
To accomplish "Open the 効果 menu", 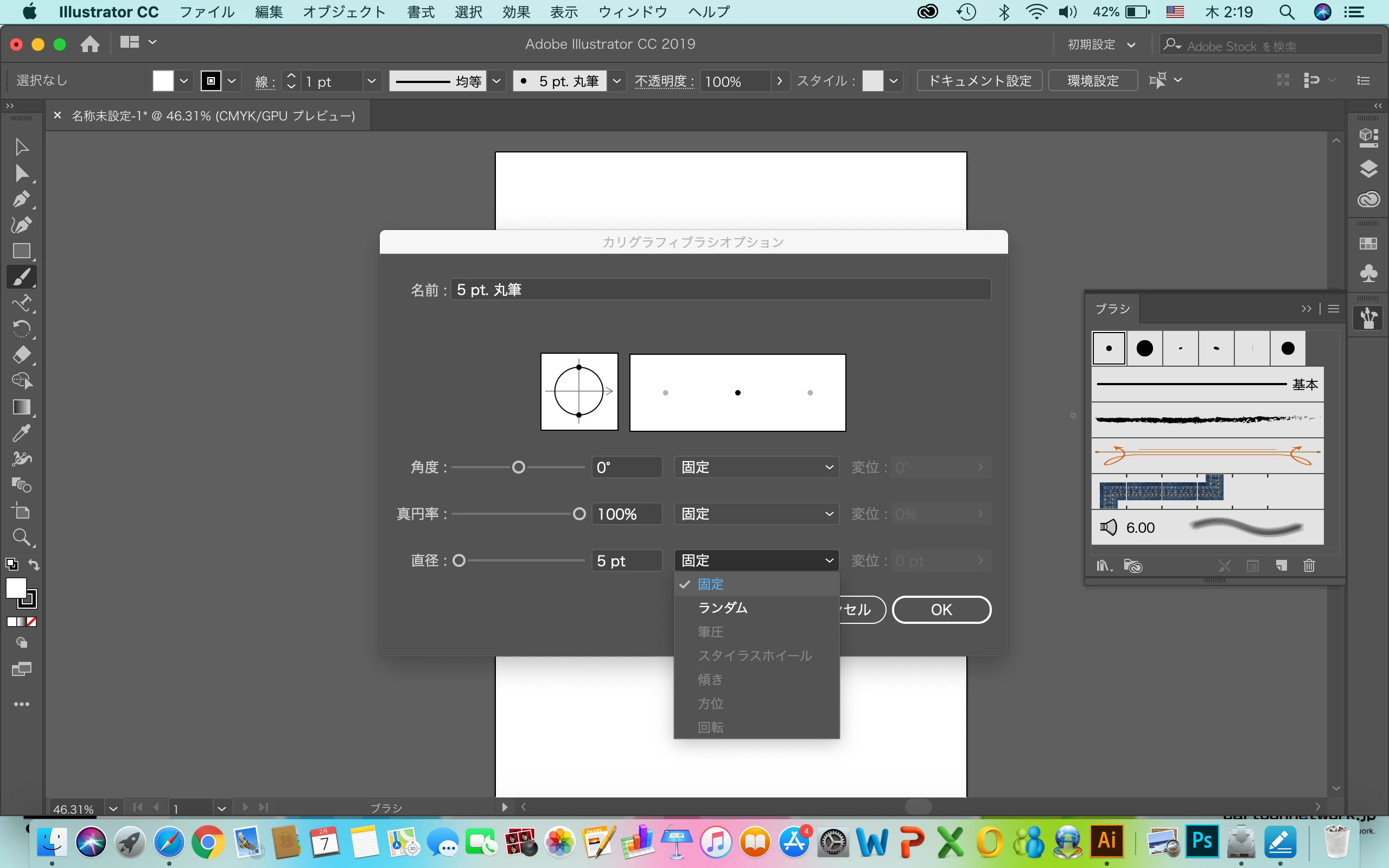I will point(515,12).
